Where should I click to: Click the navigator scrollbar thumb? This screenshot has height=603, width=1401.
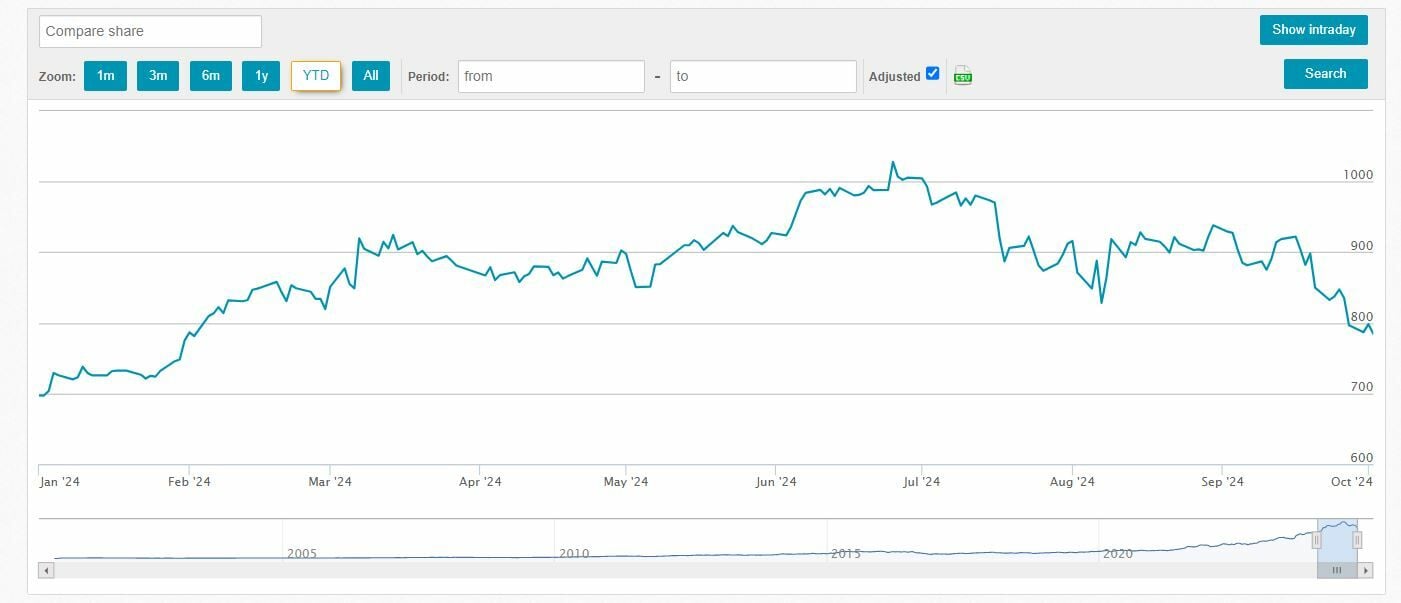1337,570
